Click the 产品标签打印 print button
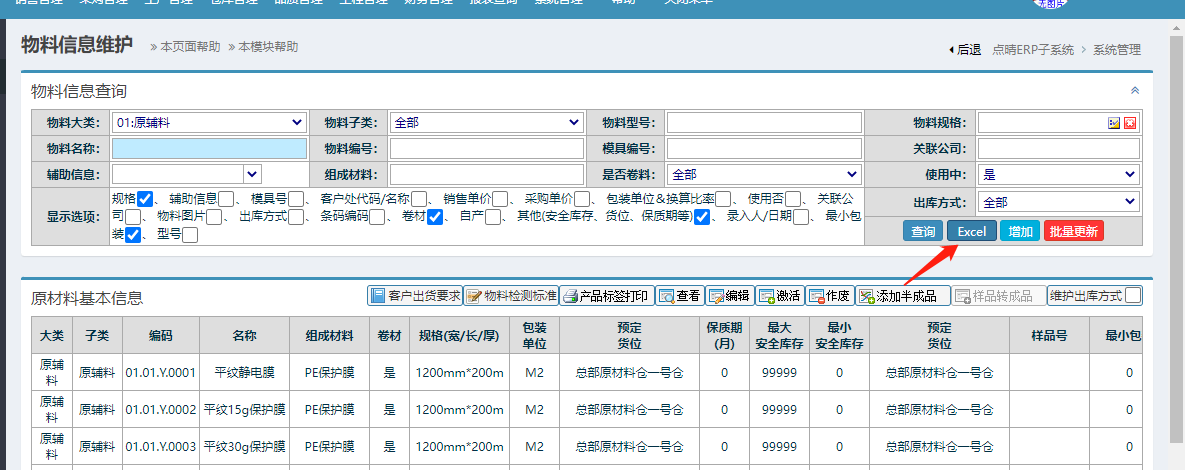Screen dimensions: 1185x470 coord(607,296)
